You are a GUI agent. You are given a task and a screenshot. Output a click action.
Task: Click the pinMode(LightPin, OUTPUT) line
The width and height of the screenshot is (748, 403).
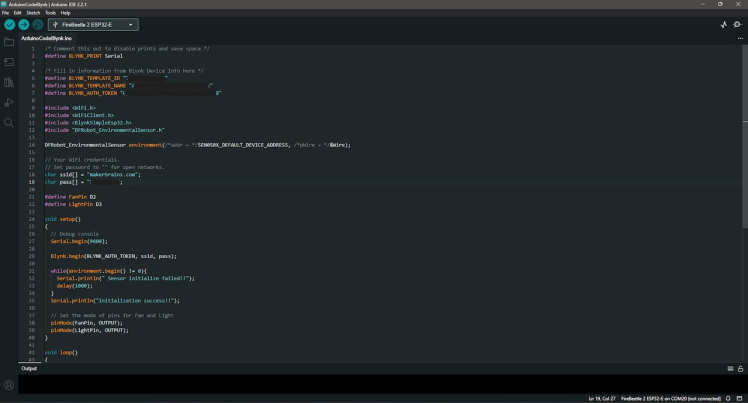point(90,330)
